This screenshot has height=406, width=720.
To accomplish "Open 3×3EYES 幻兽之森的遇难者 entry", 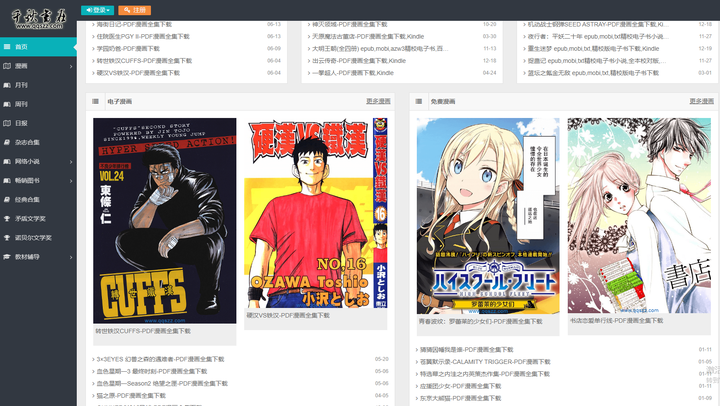I will click(160, 359).
